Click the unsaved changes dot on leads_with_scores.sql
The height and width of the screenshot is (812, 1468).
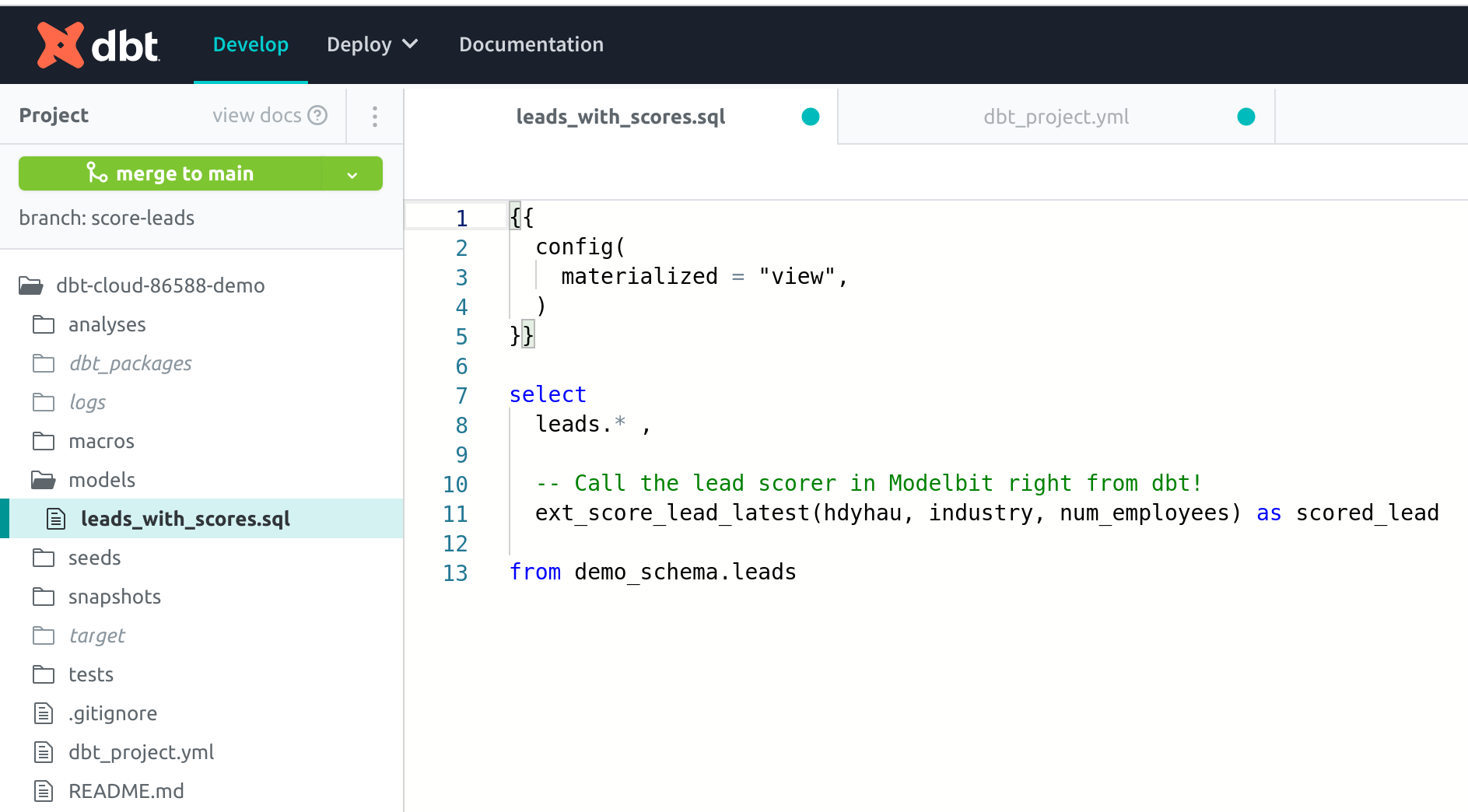(x=810, y=116)
